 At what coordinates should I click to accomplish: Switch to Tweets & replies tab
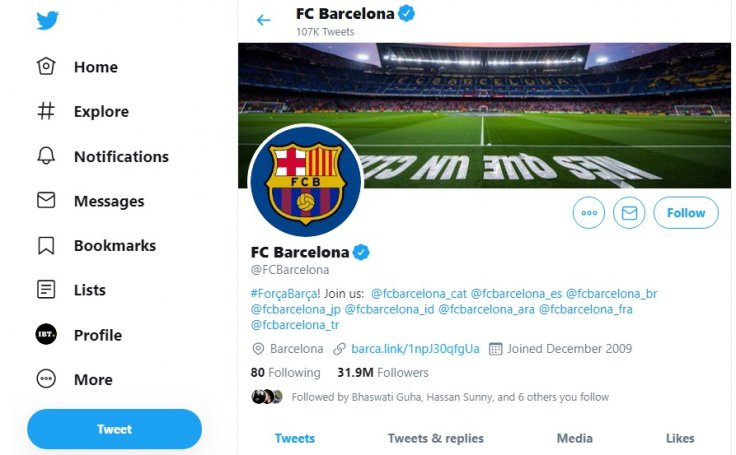(435, 438)
